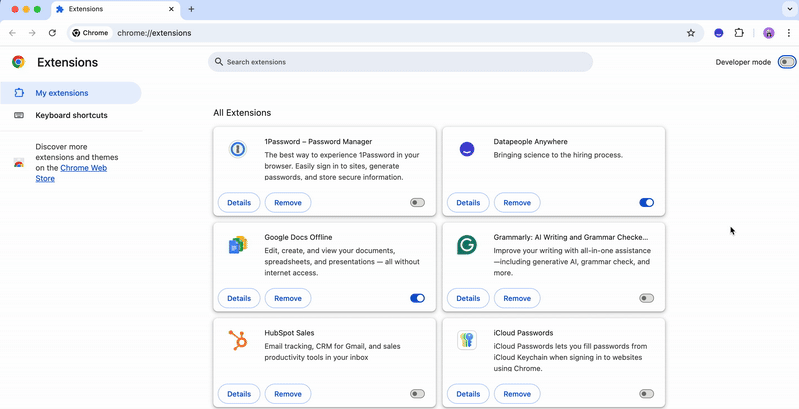Open the Chrome three-dot menu
Image resolution: width=799 pixels, height=409 pixels.
click(788, 33)
